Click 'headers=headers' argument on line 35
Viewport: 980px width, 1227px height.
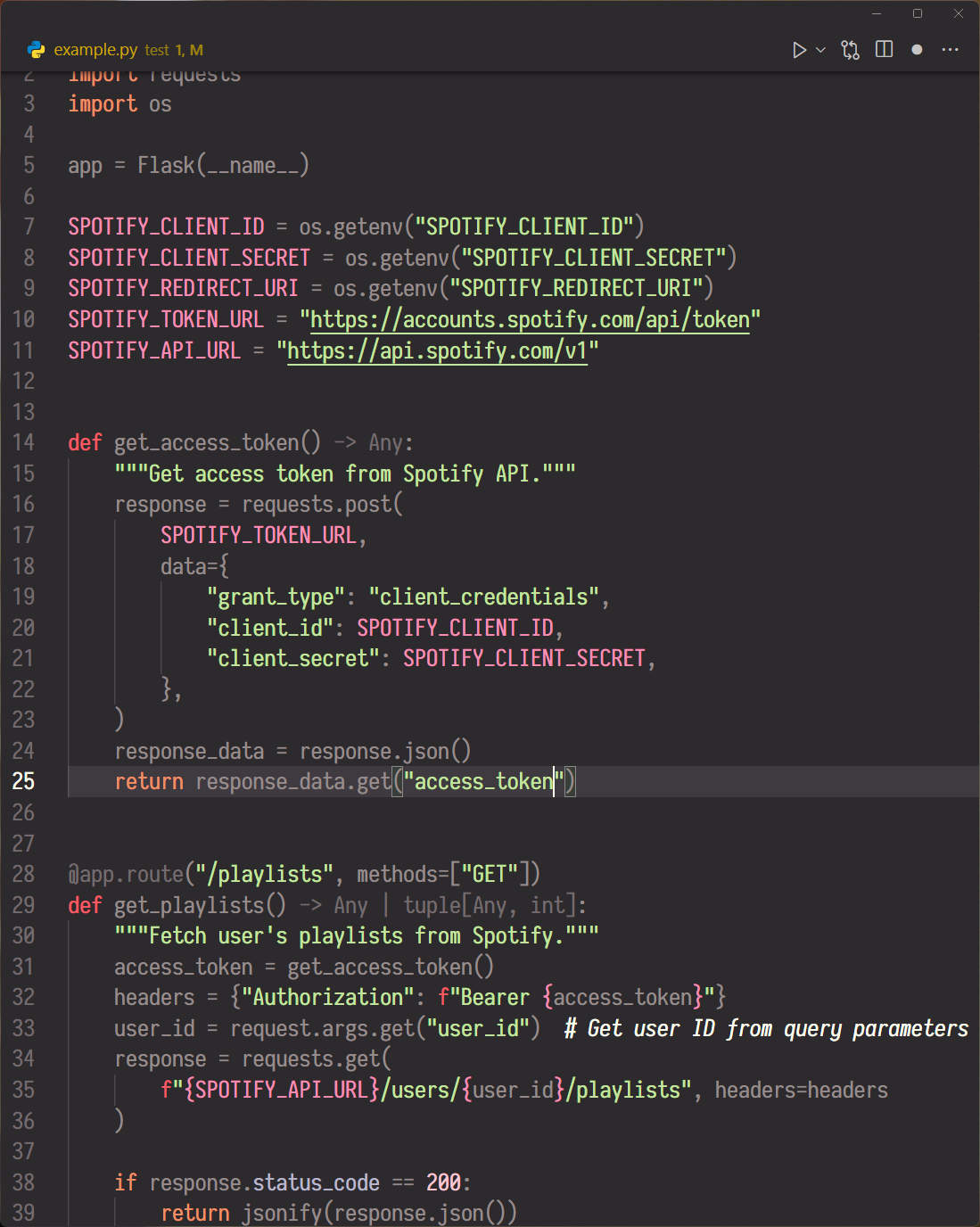pos(802,1091)
